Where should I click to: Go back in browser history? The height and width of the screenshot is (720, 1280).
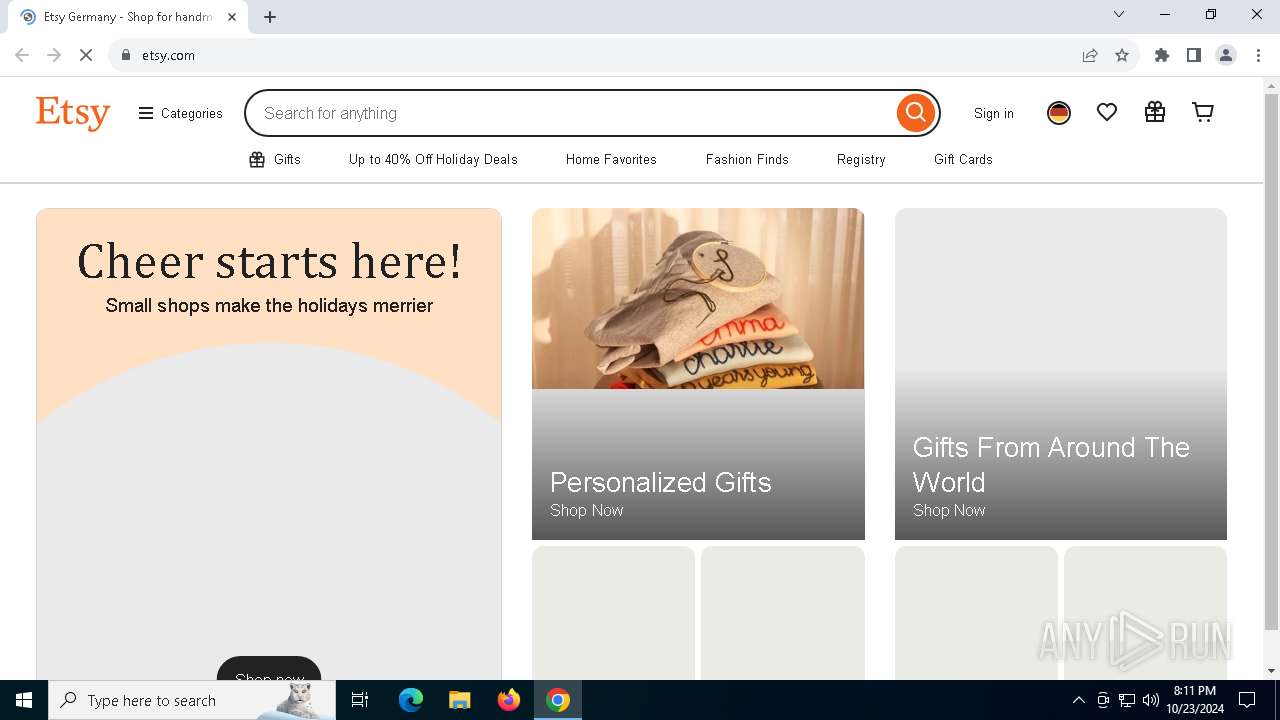(x=22, y=55)
